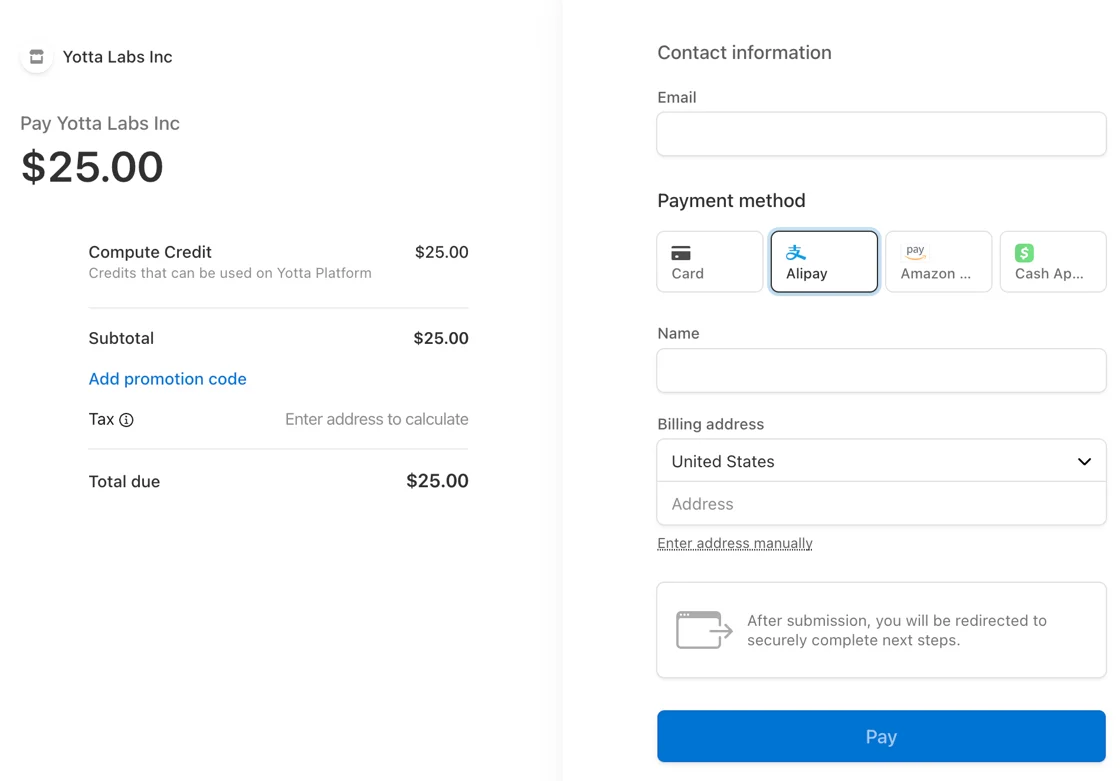Click the Add promotion code link
Viewport: 1120px width, 781px height.
(167, 379)
